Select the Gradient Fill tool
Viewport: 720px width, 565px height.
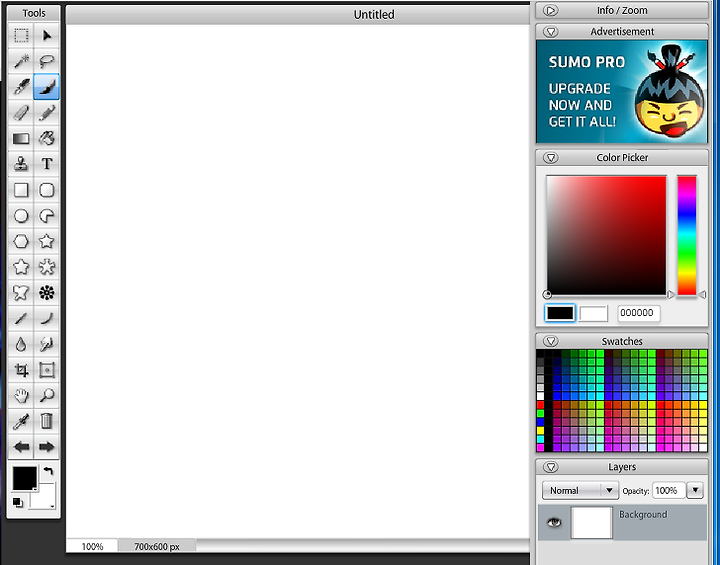click(21, 138)
